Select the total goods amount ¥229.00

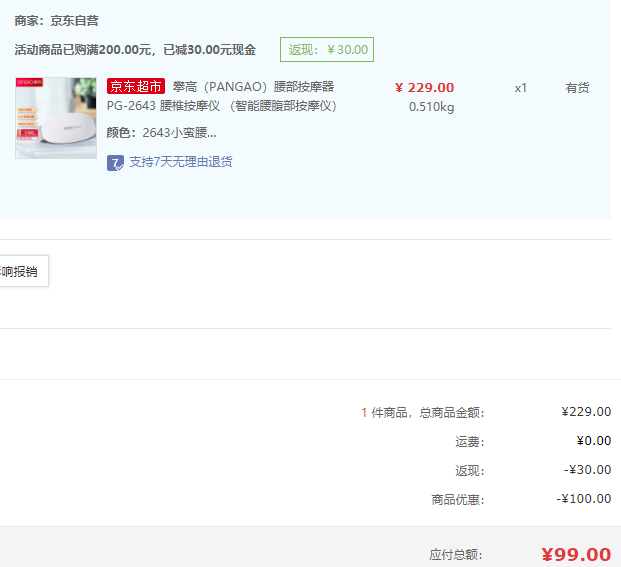[586, 412]
